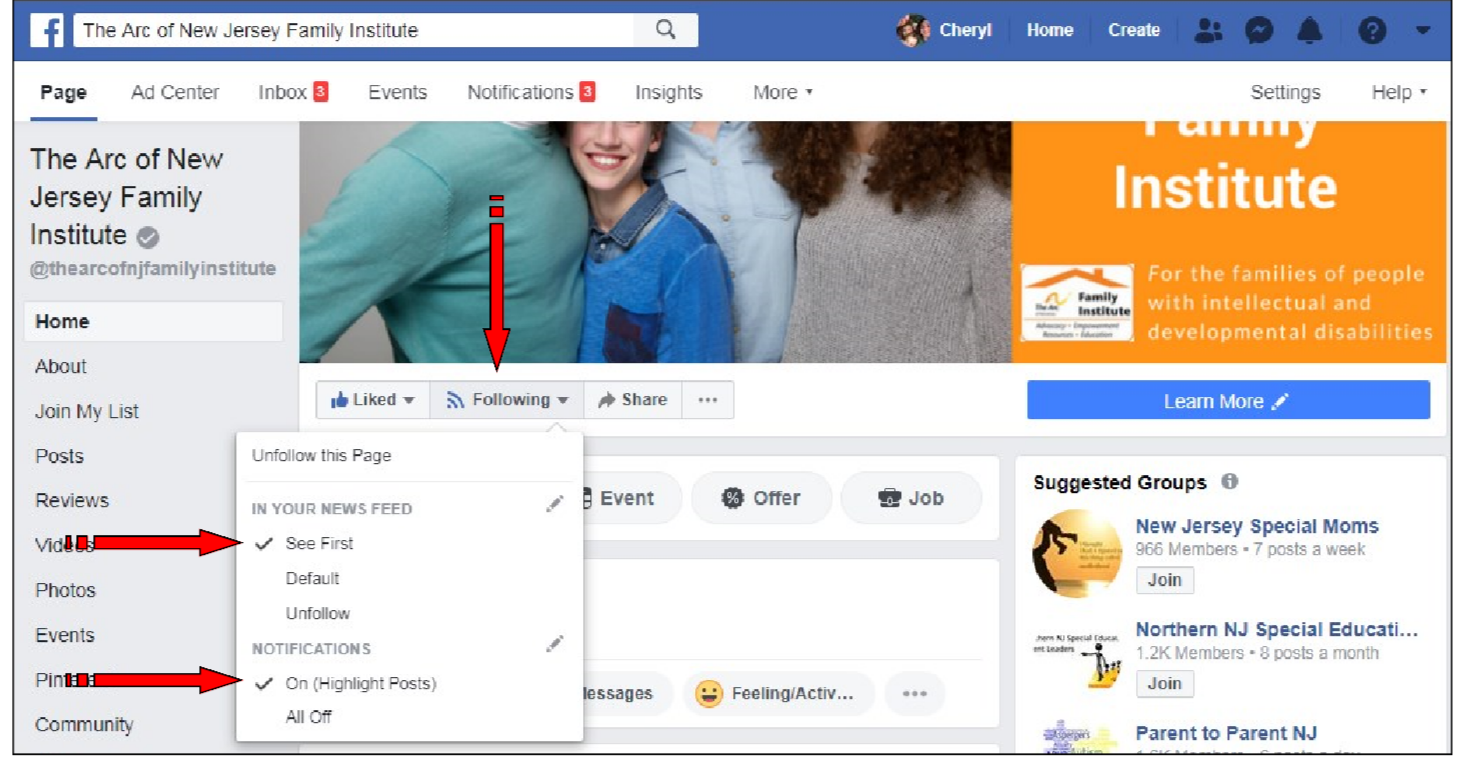Image resolution: width=1466 pixels, height=770 pixels.
Task: Click the @thearcofnjfamilyinstitute username
Action: point(153,269)
